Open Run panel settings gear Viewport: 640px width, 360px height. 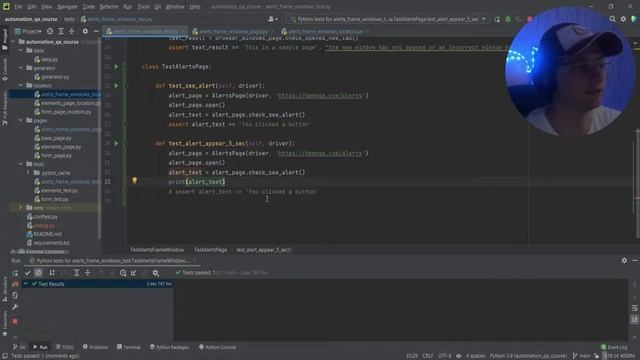coord(624,260)
